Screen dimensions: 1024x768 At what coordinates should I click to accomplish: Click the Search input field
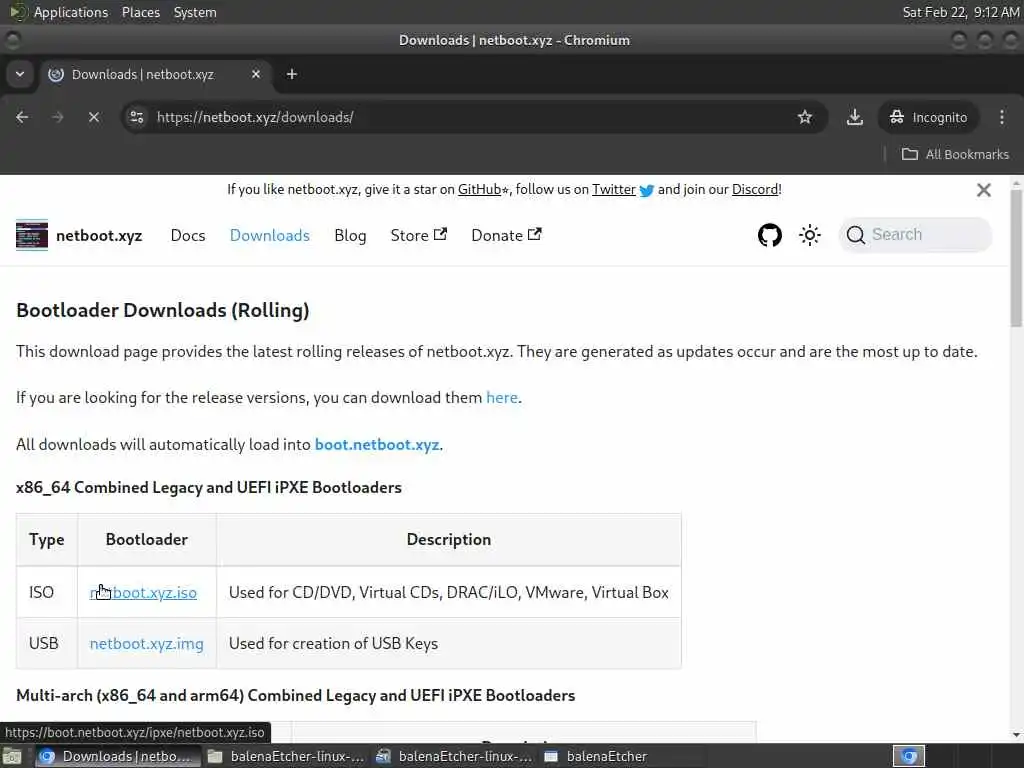[916, 234]
